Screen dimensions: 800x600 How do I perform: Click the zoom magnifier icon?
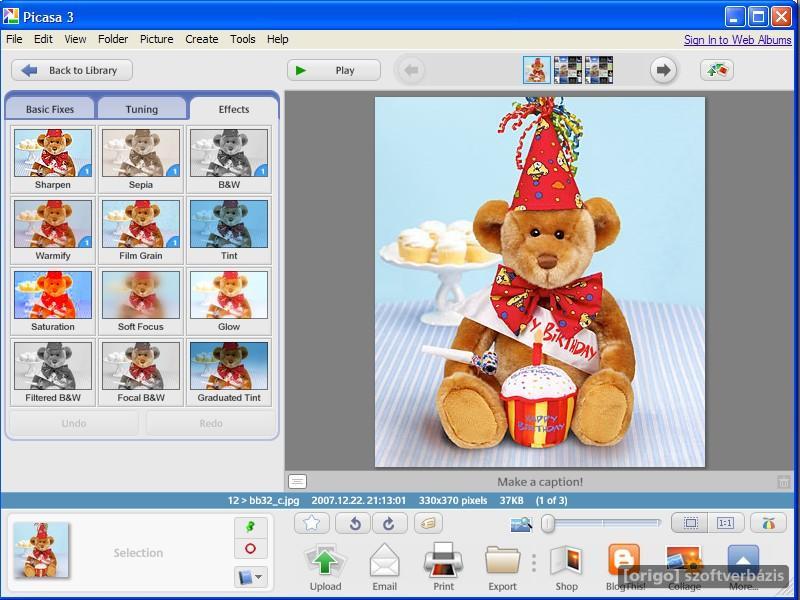(x=520, y=524)
